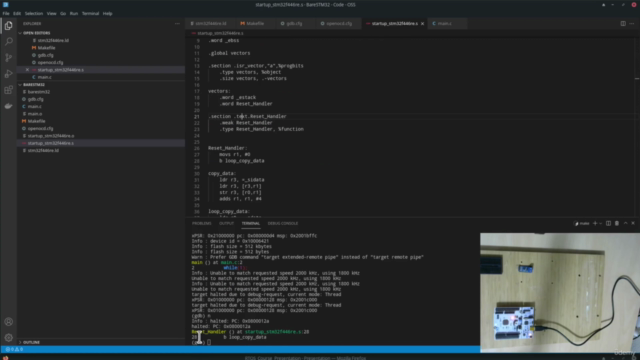Show the Output panel tab
Viewport: 640px width, 360px height.
click(x=227, y=224)
